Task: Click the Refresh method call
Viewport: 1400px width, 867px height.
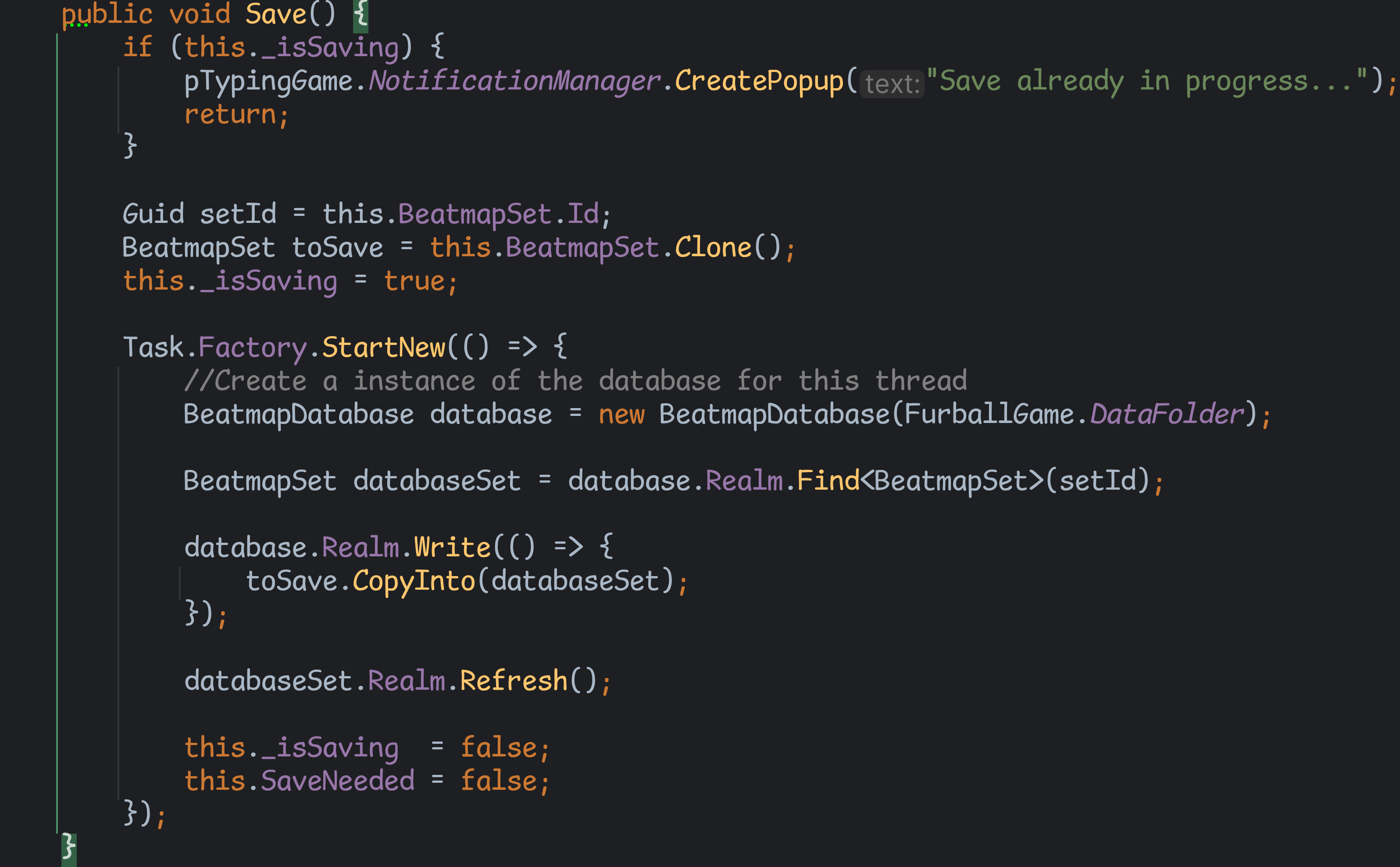Action: [x=514, y=681]
